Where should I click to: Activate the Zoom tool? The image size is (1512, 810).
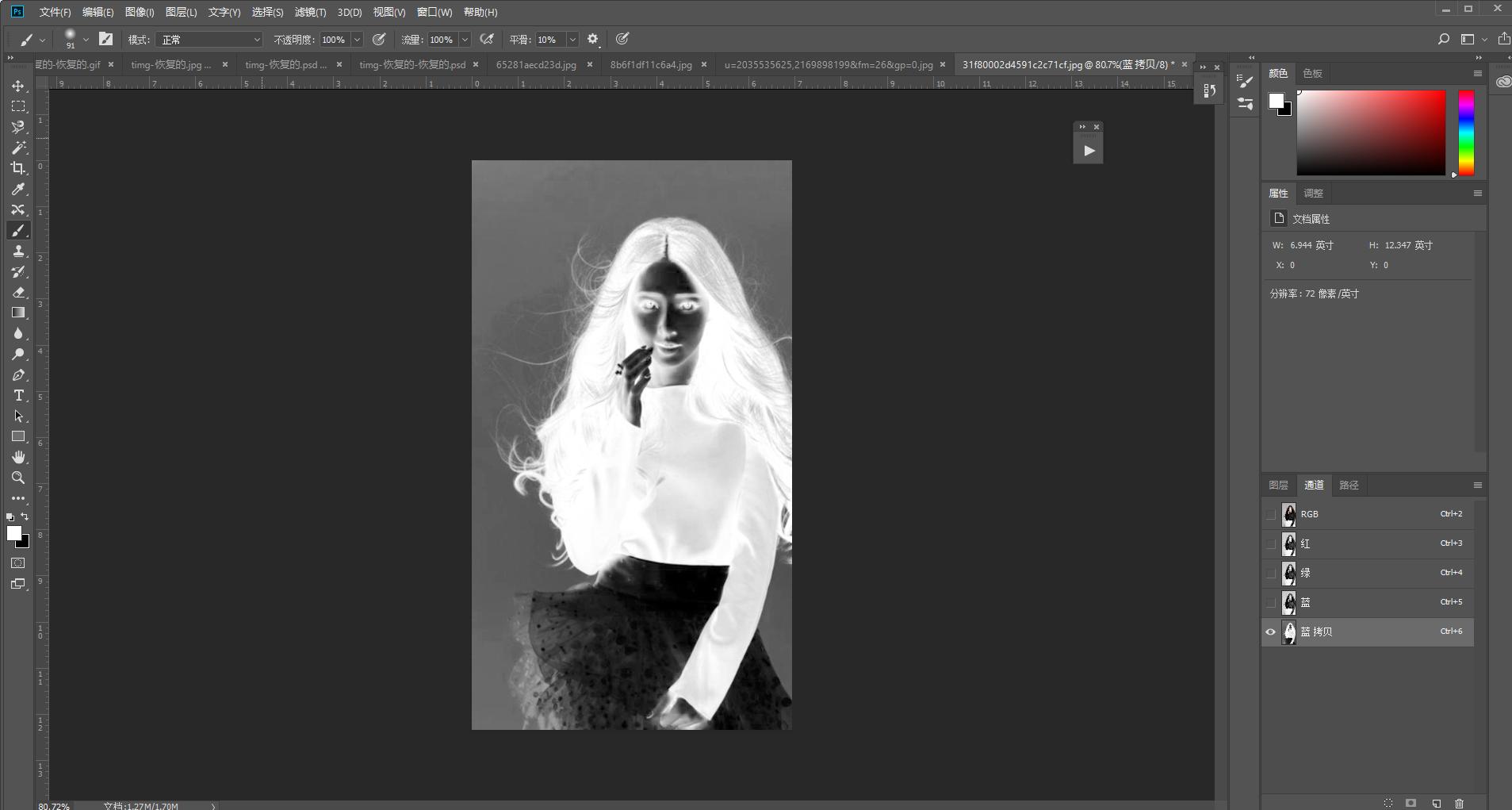(18, 478)
